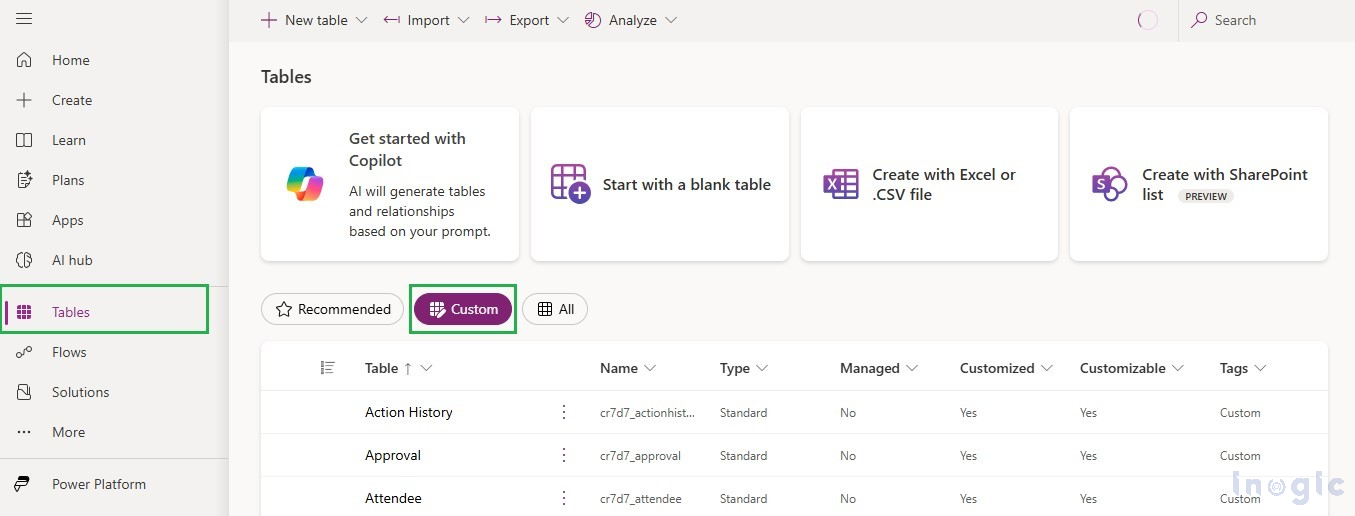Click the Analyze toolbar button

coord(621,20)
